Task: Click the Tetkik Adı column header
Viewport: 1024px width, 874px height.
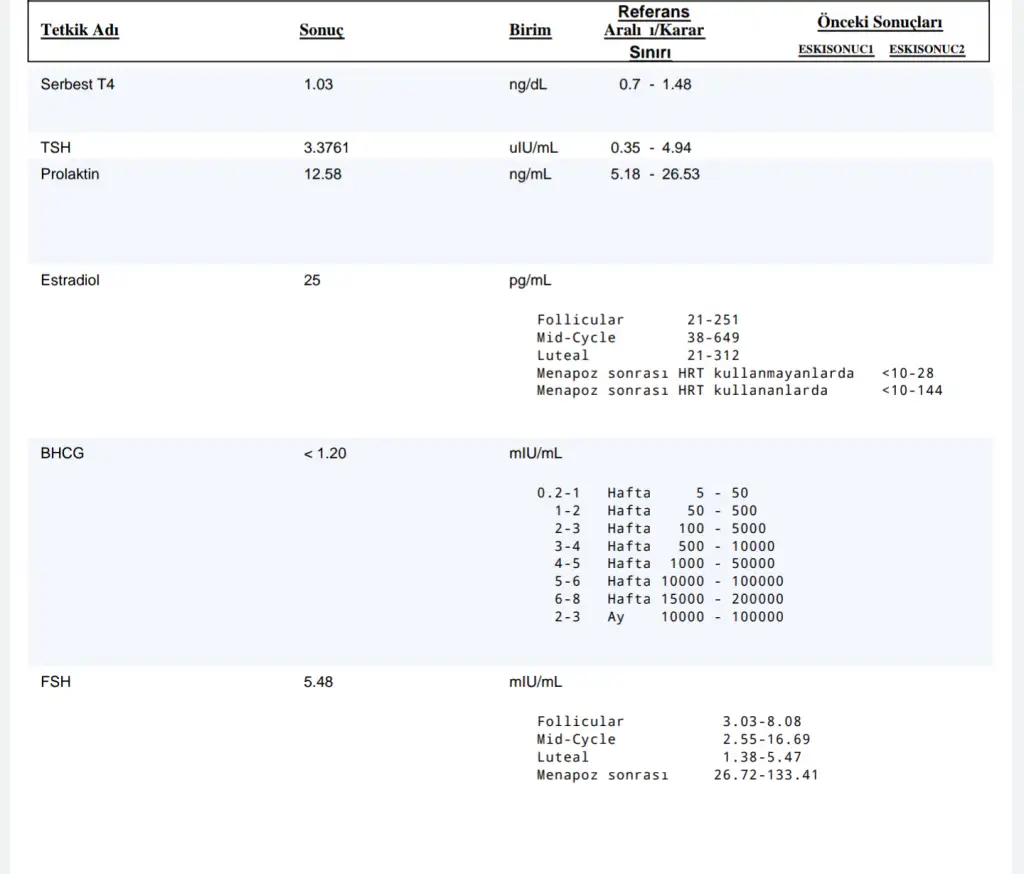Action: [x=80, y=30]
